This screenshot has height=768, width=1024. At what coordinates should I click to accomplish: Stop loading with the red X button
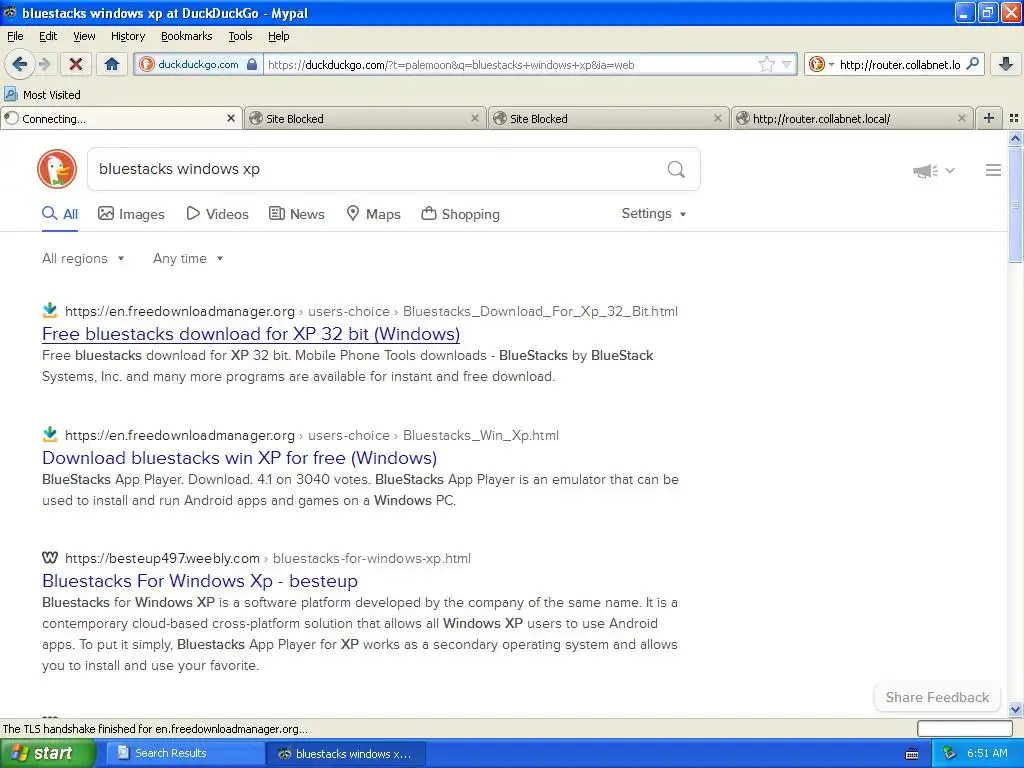pos(76,64)
